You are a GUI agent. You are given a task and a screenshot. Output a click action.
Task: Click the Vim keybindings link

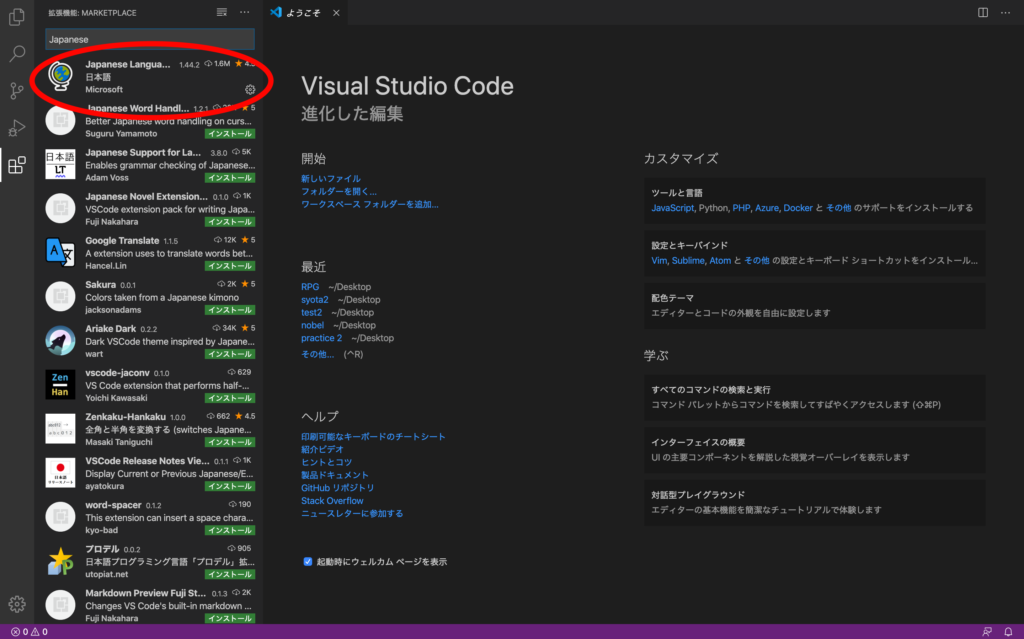(x=659, y=260)
